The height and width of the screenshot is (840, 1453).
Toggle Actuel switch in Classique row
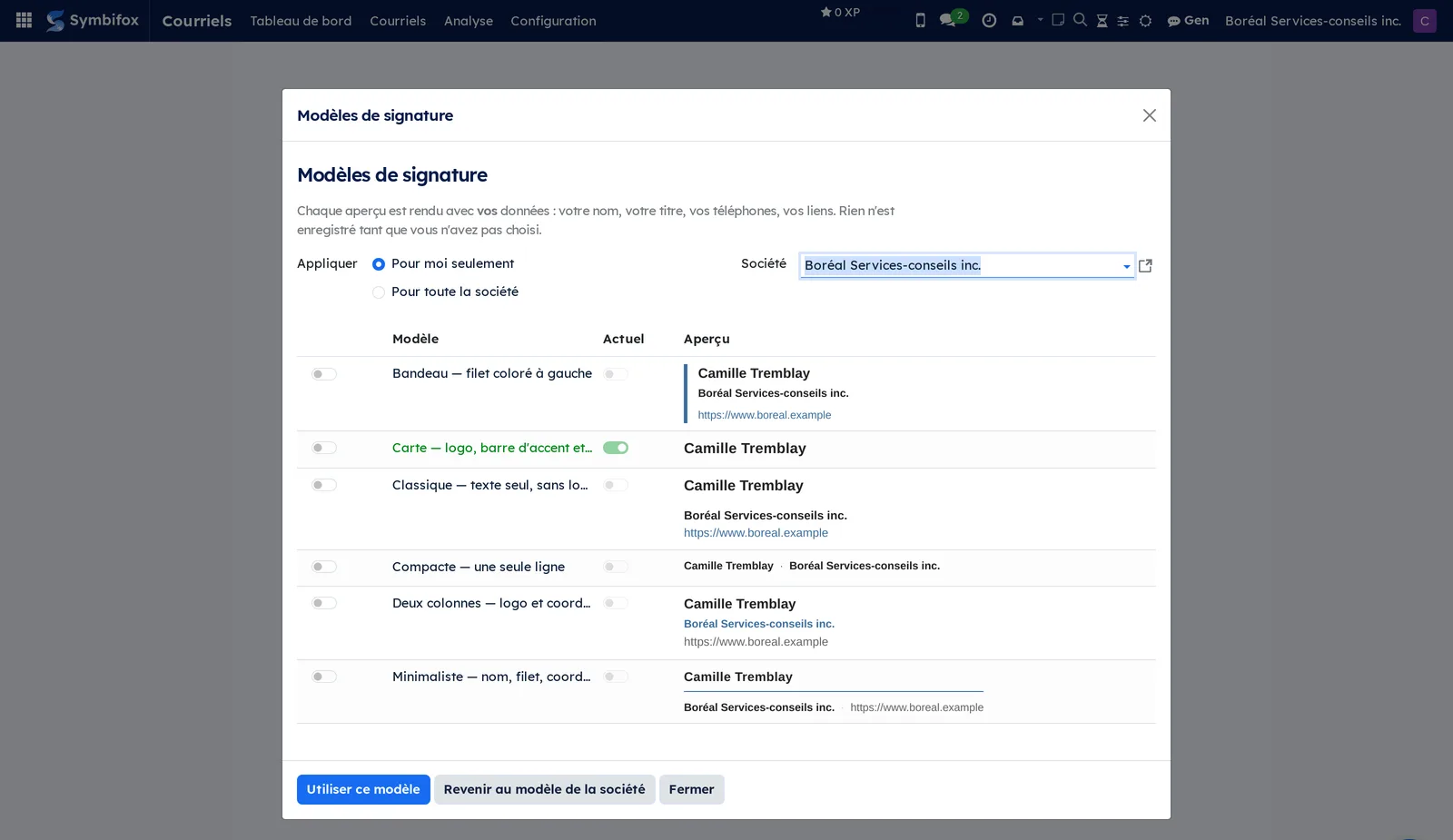[x=616, y=485]
